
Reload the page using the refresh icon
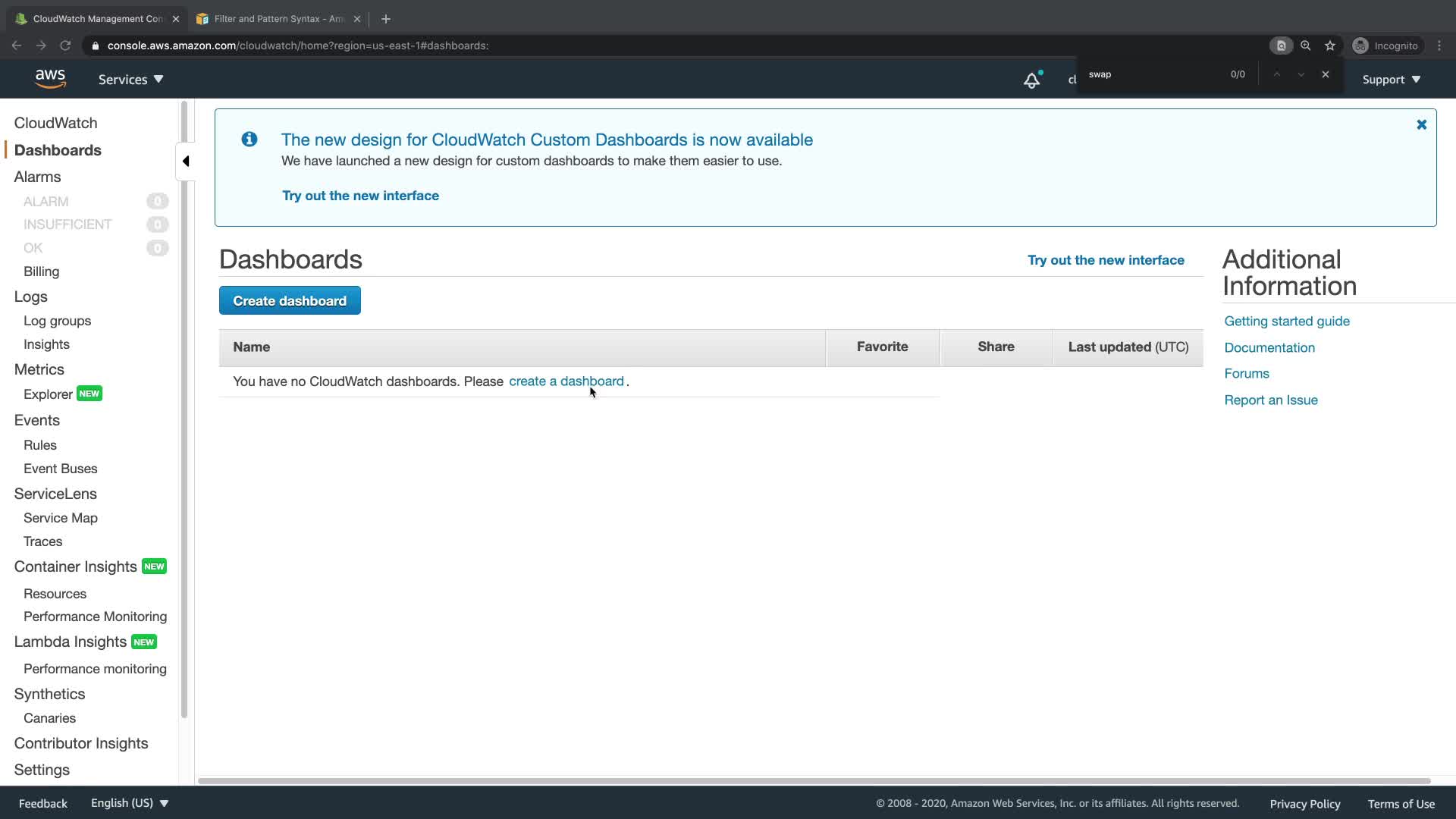[x=65, y=45]
